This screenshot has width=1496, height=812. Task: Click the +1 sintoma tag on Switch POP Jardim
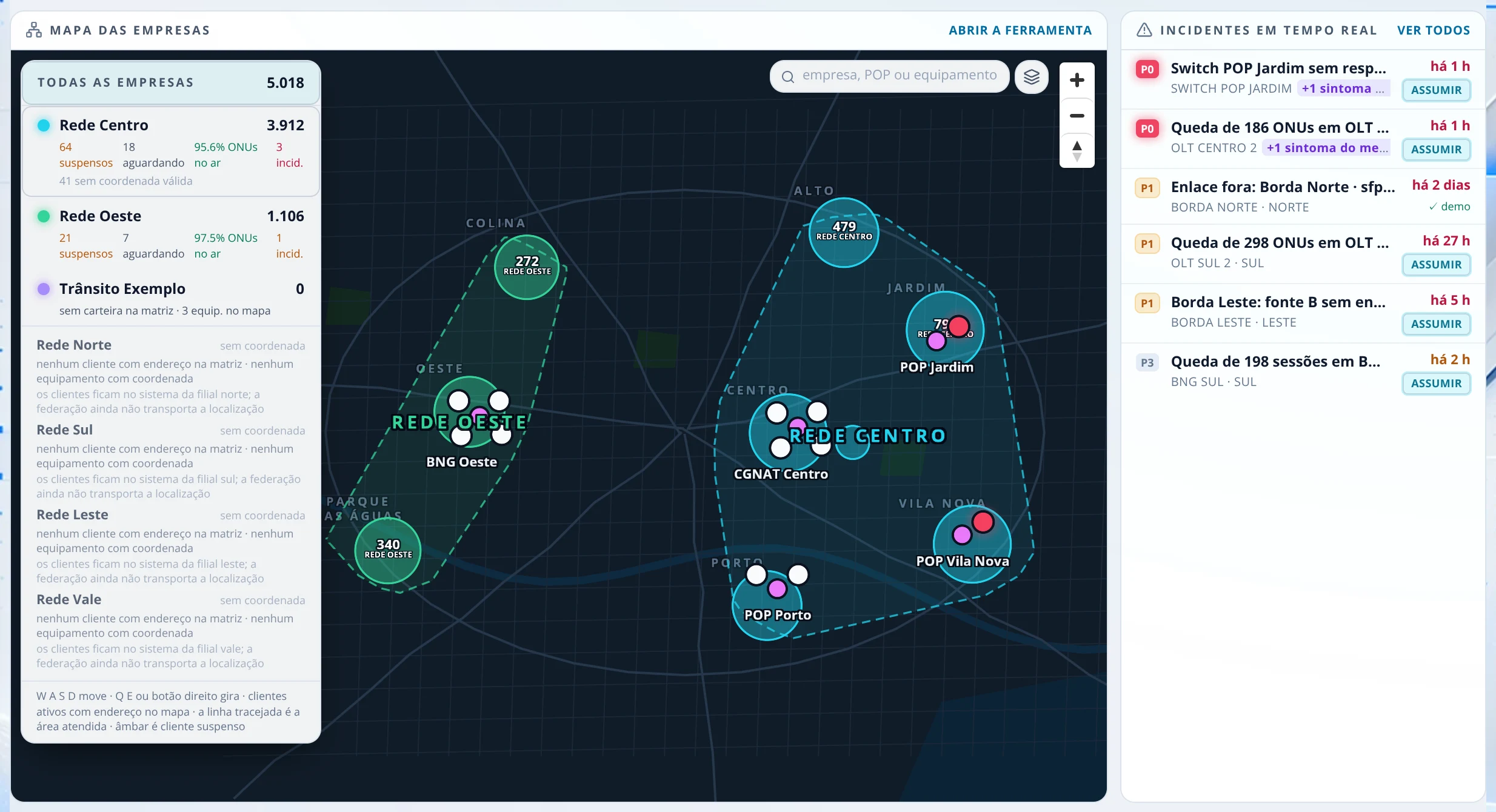tap(1343, 88)
